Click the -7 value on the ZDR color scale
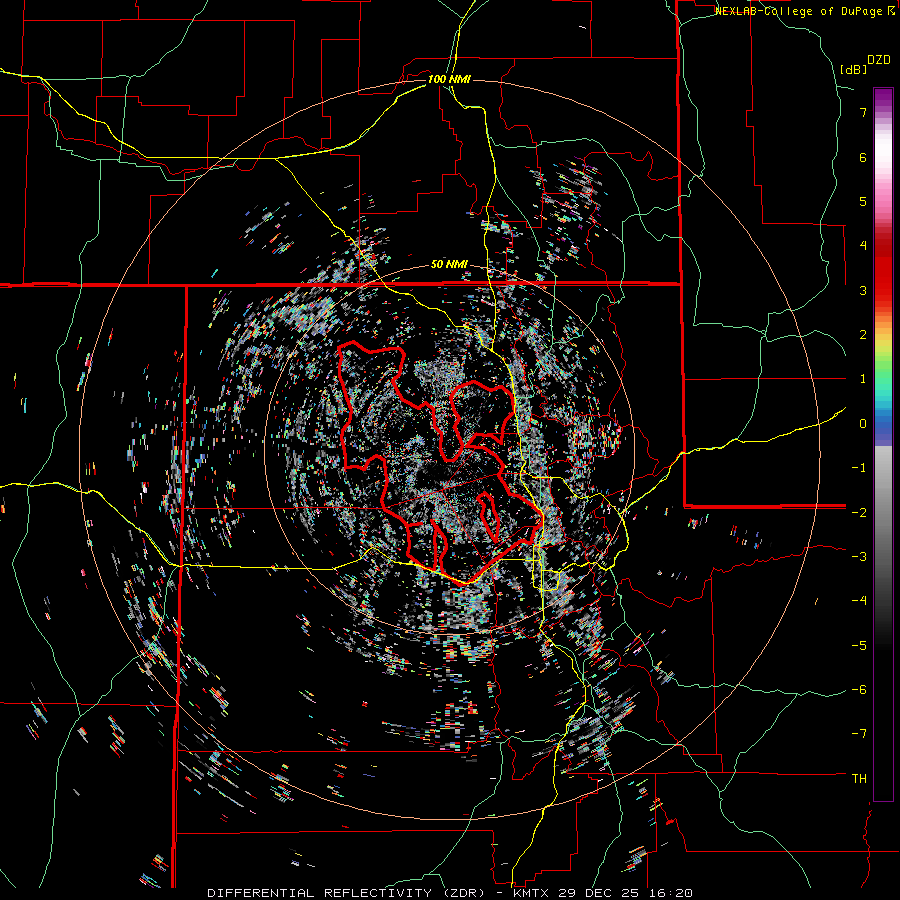This screenshot has width=900, height=900. [x=859, y=734]
